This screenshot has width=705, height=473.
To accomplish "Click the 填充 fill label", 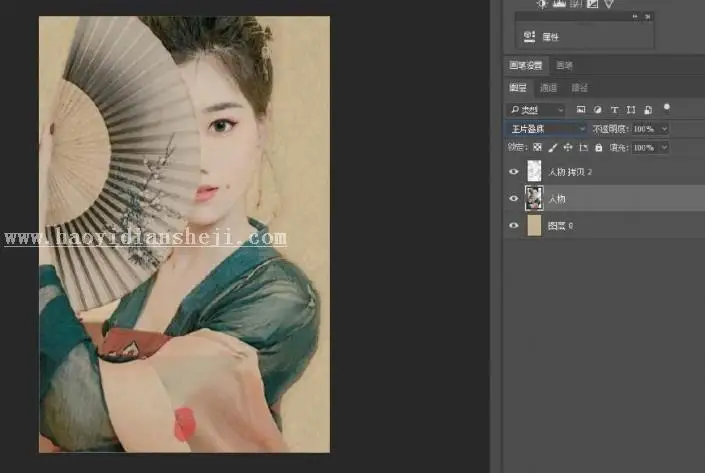I will click(x=619, y=147).
